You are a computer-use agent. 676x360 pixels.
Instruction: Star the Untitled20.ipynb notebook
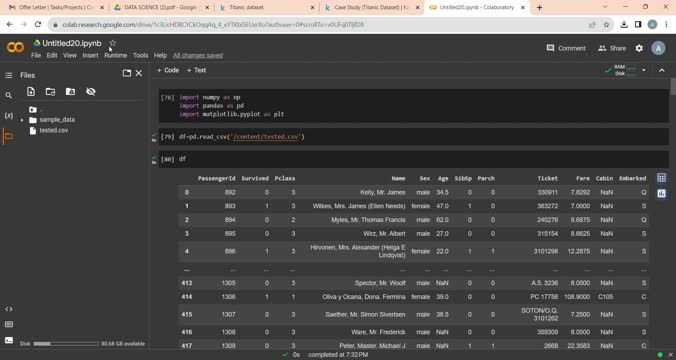(113, 43)
